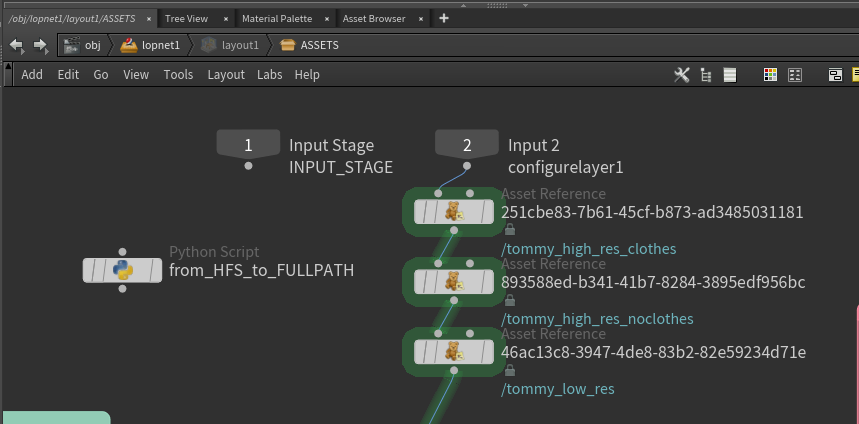The width and height of the screenshot is (859, 424).
Task: Open the Tools menu
Action: click(x=178, y=75)
